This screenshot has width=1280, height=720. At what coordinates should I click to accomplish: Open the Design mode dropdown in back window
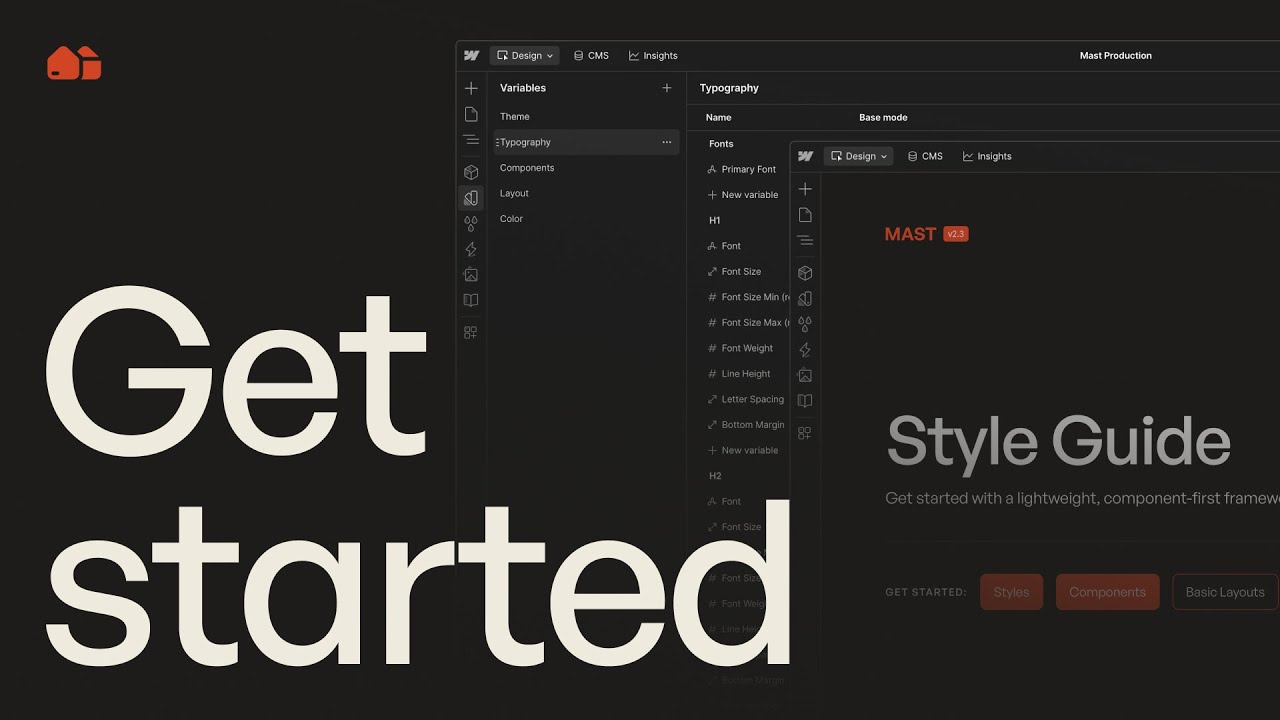(525, 56)
